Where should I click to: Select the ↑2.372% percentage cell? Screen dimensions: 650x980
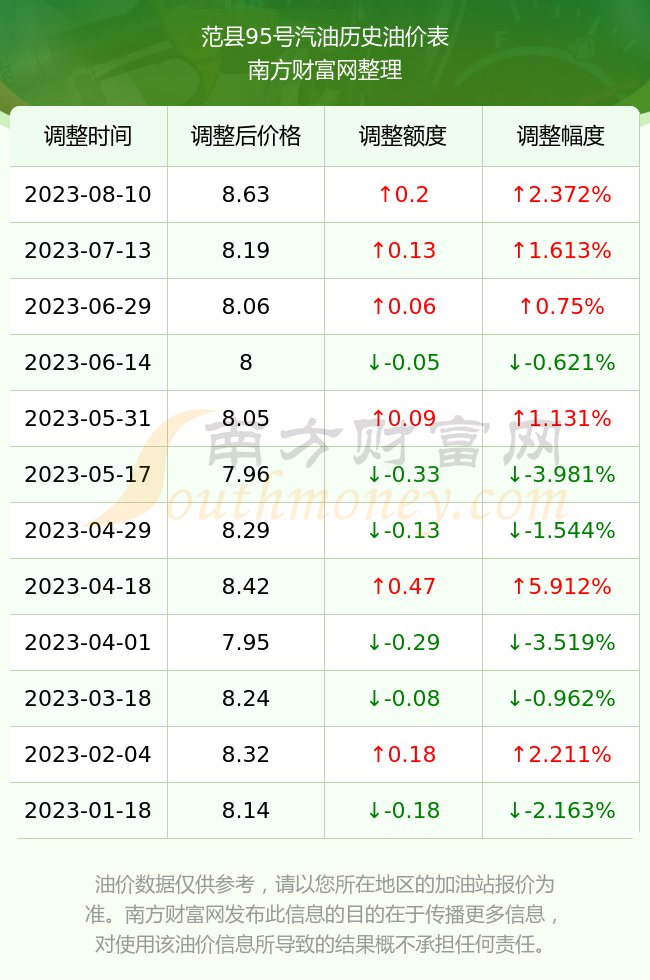tap(561, 194)
